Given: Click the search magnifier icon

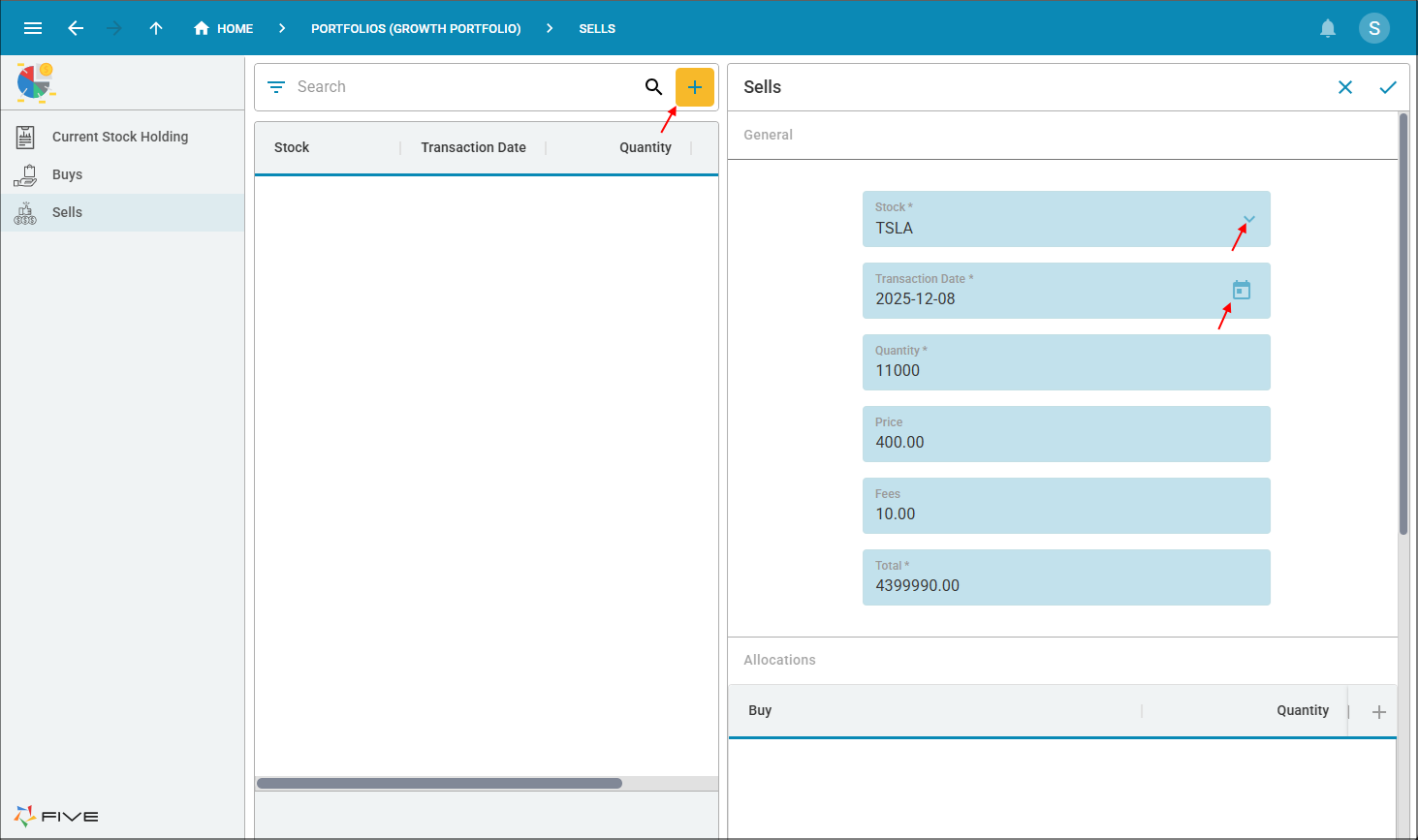Looking at the screenshot, I should 654,87.
